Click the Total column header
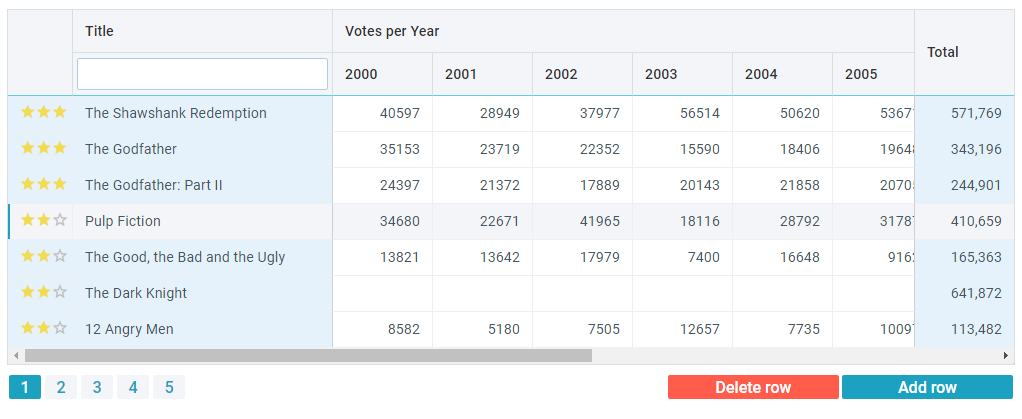Image resolution: width=1022 pixels, height=419 pixels. pyautogui.click(x=943, y=52)
